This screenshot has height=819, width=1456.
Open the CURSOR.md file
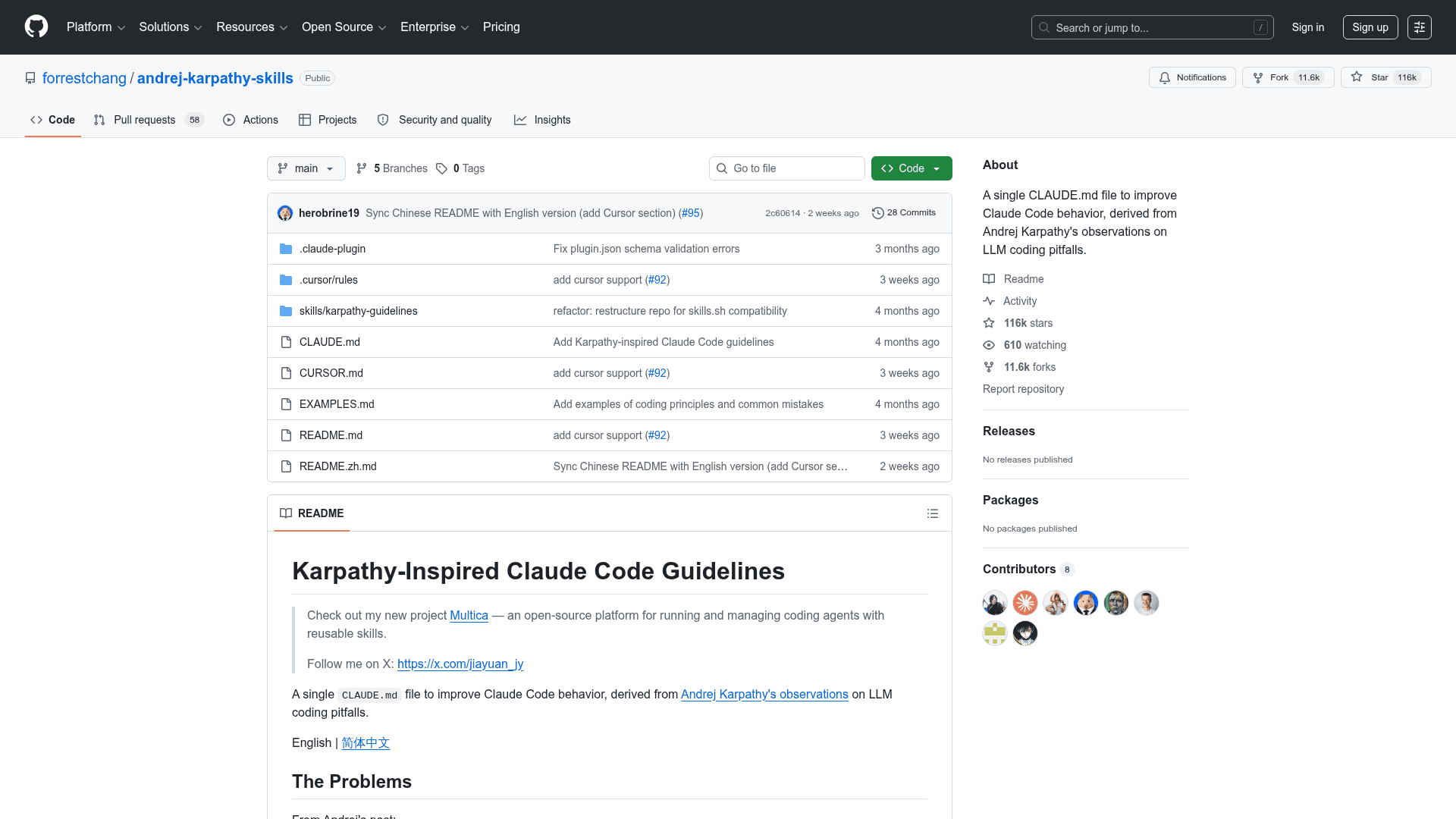click(331, 373)
